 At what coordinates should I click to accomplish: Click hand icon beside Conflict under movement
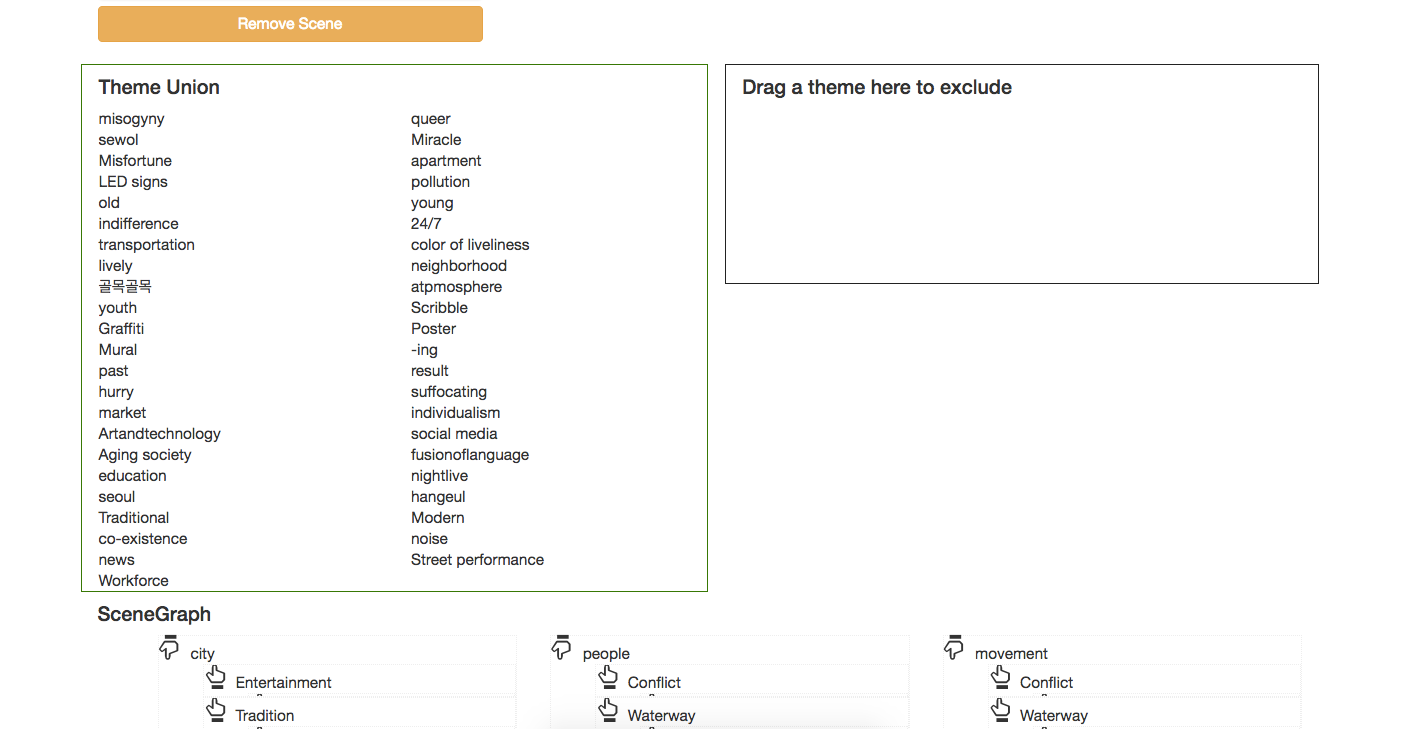(1000, 678)
